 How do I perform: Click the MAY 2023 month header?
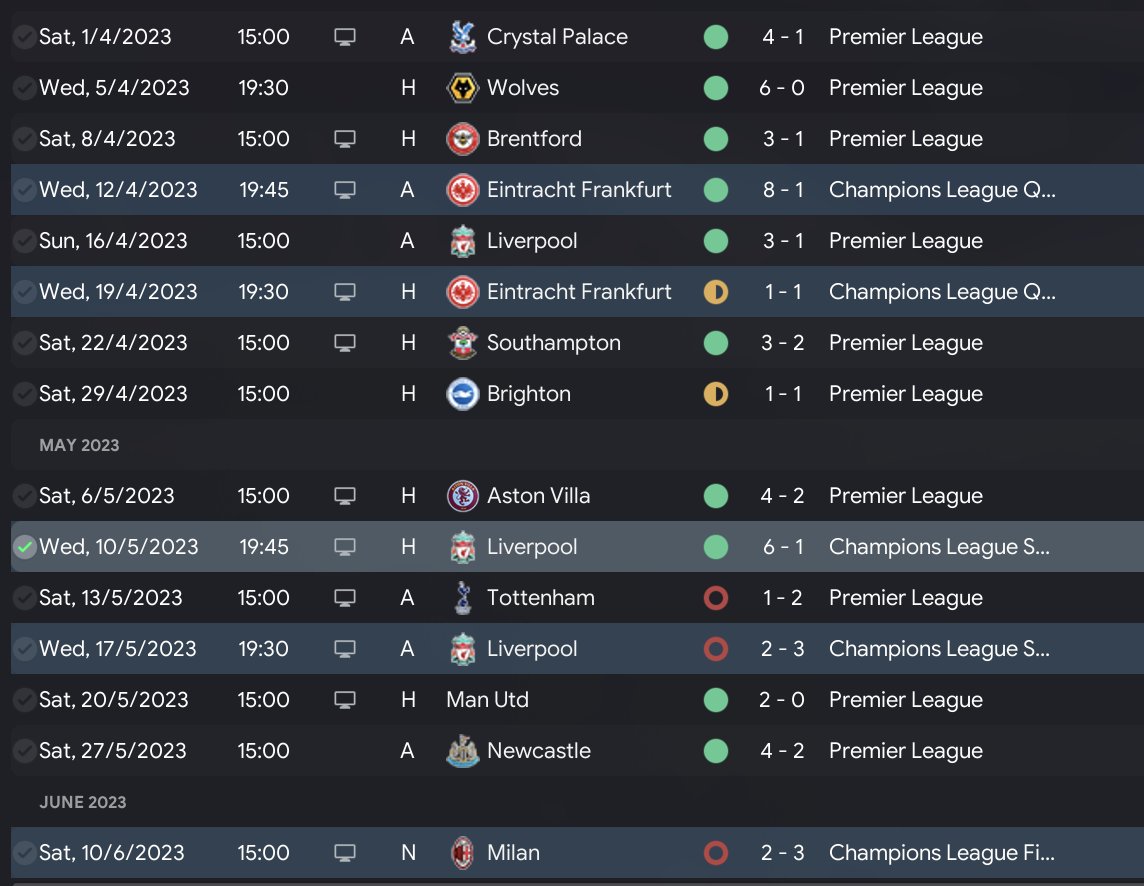79,445
